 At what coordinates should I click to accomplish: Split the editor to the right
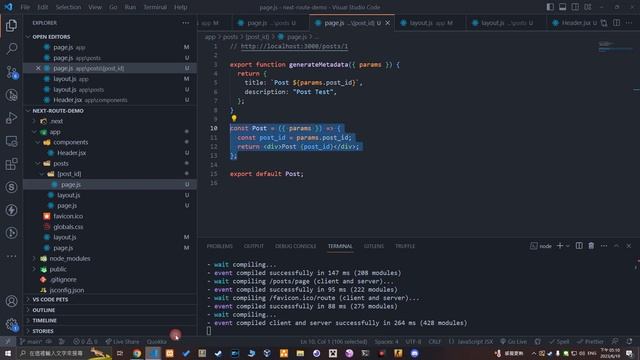[x=616, y=23]
